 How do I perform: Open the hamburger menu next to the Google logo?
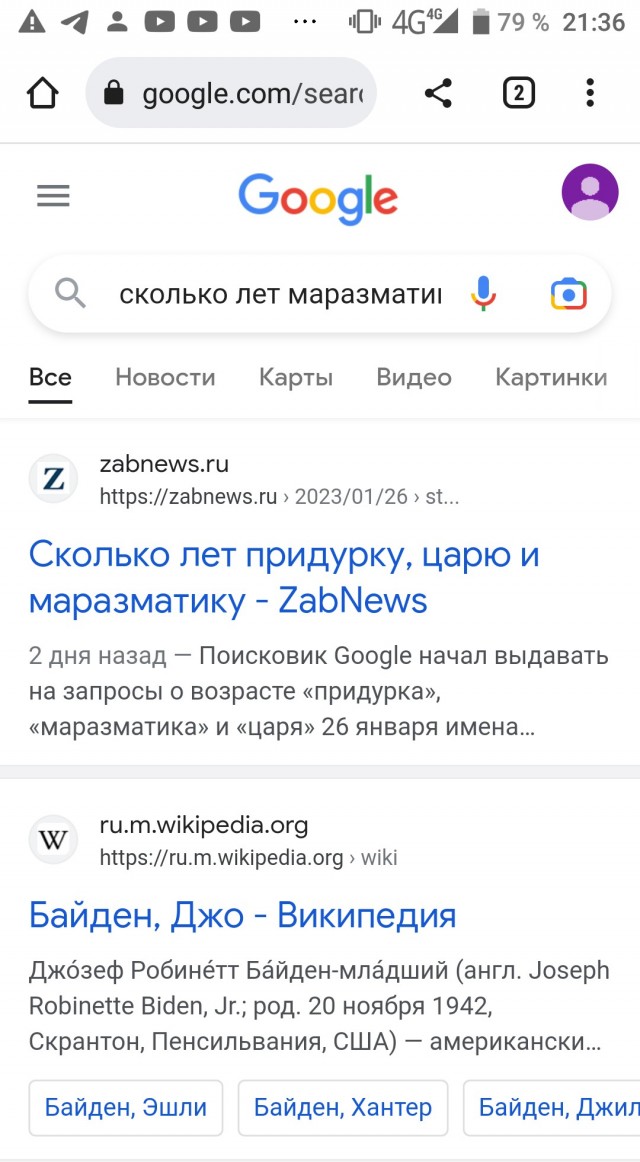coord(53,195)
